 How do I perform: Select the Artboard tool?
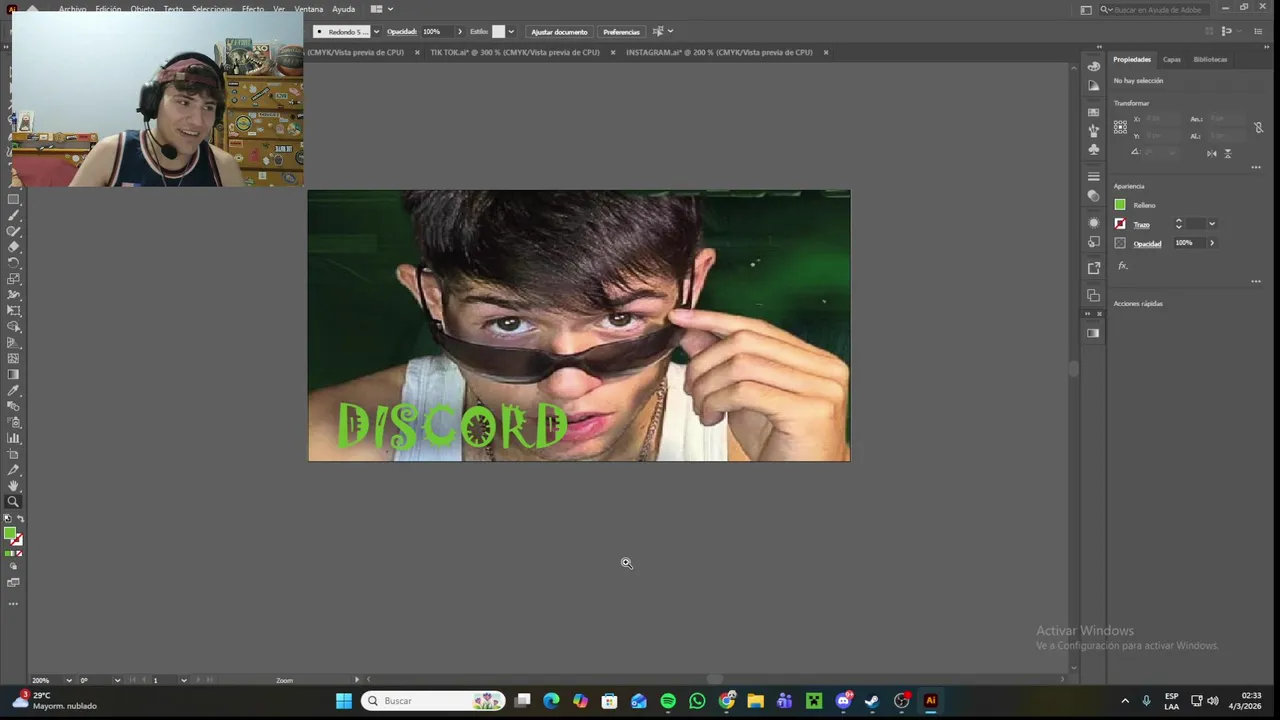[13, 455]
